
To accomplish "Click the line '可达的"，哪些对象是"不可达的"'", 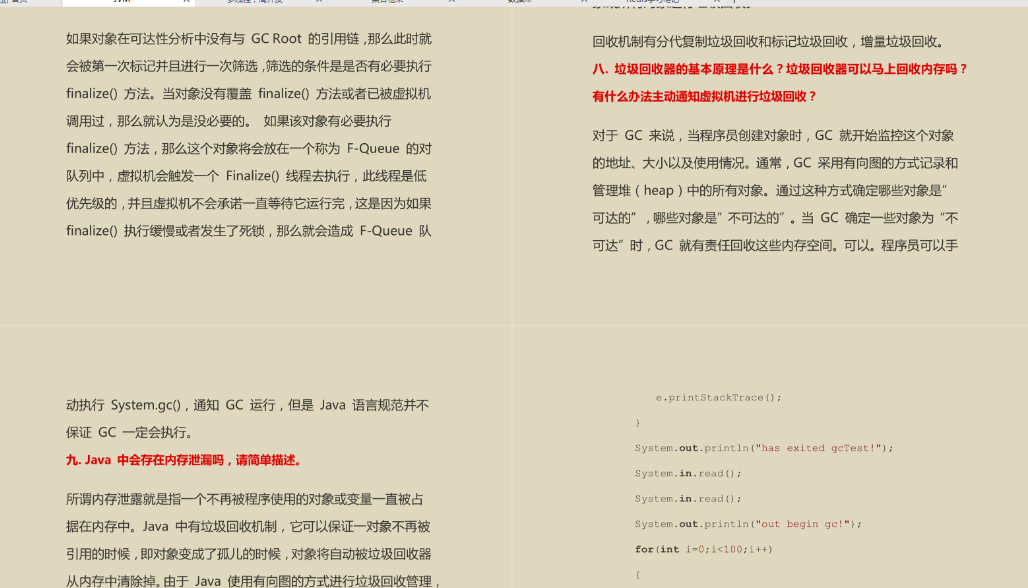I will pos(775,218).
